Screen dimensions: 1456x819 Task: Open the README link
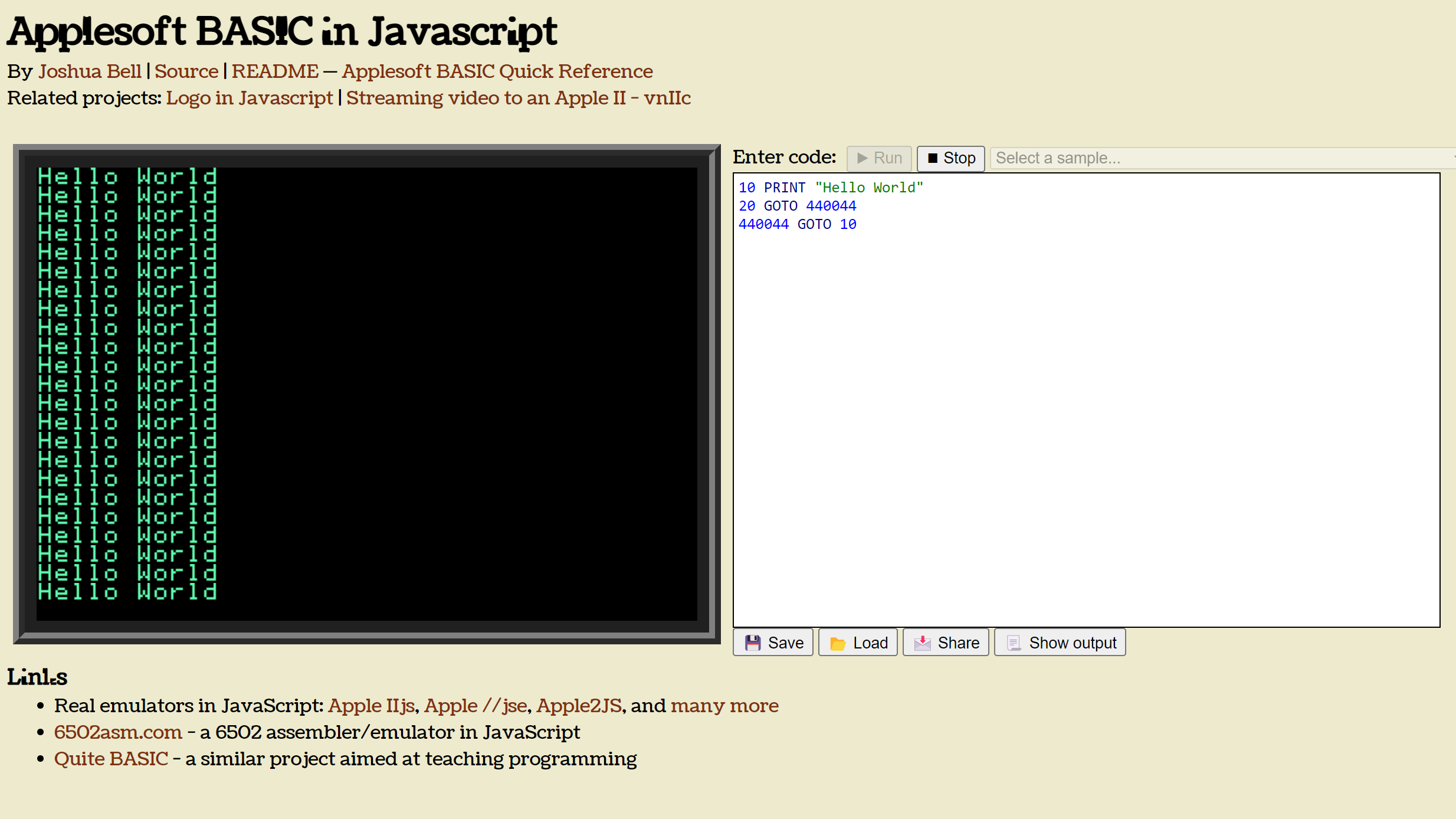pos(275,71)
